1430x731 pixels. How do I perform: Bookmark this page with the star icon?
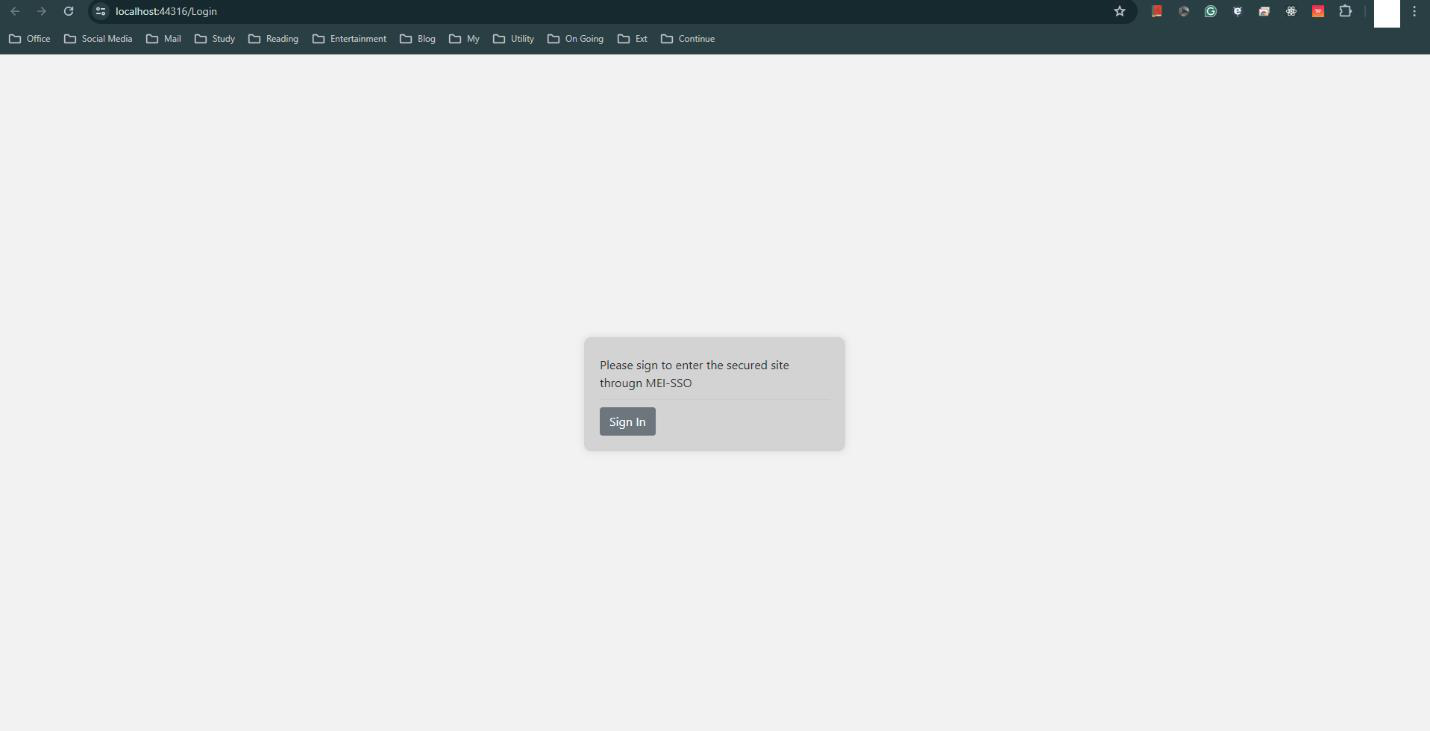click(1120, 11)
